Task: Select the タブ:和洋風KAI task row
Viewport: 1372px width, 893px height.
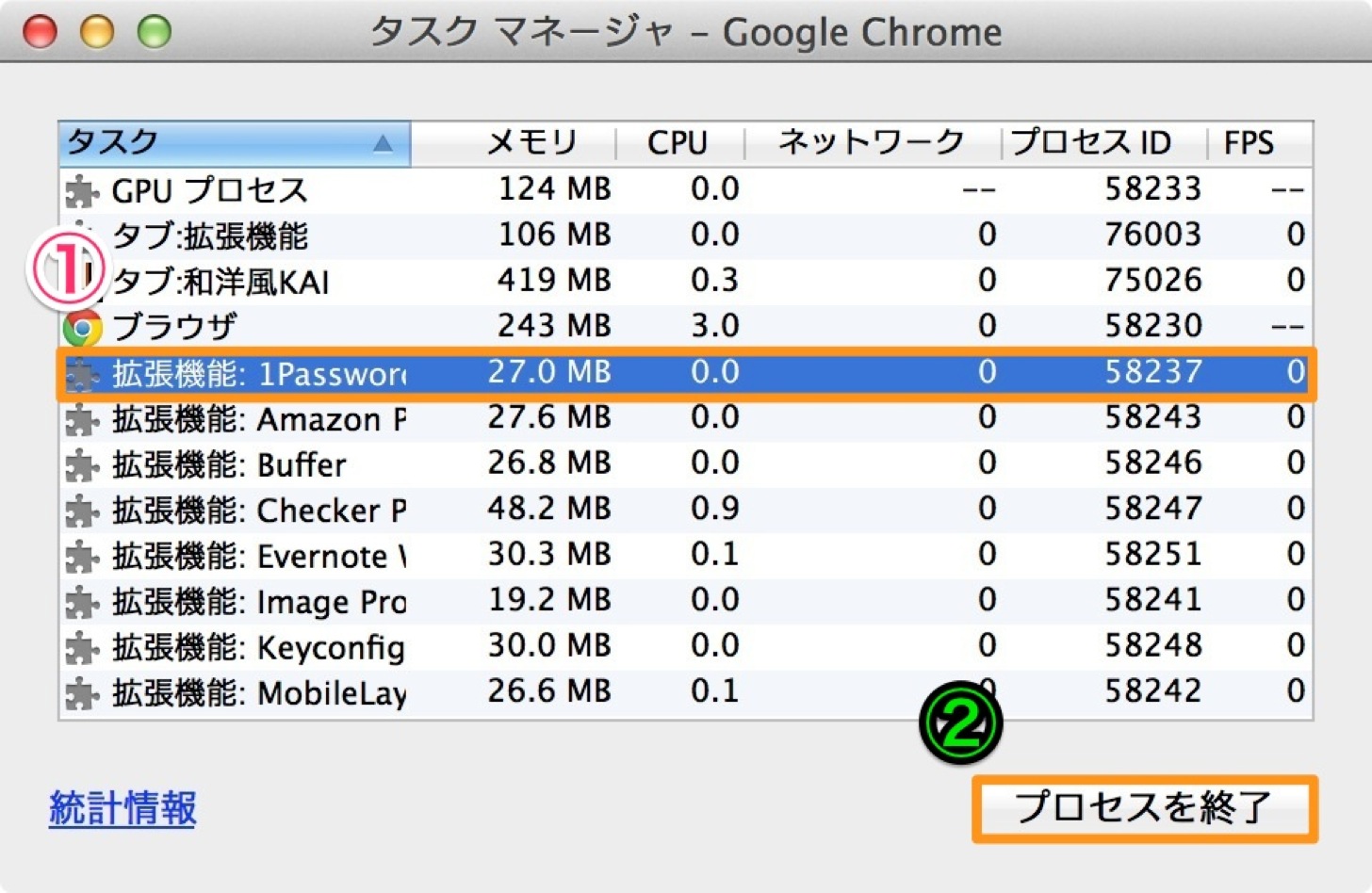Action: tap(686, 281)
